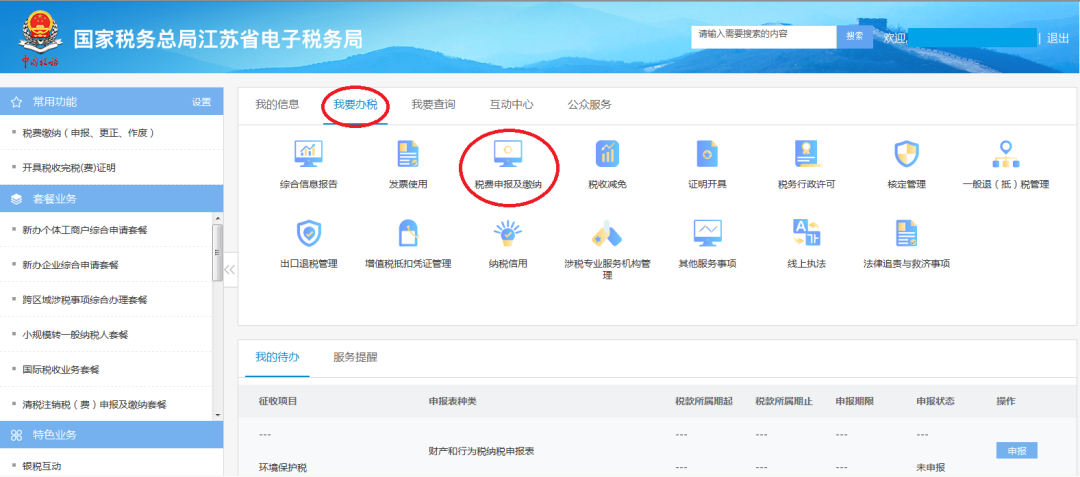Open 增值税抵扣凭证管理 icon
Image resolution: width=1080 pixels, height=477 pixels.
click(408, 234)
